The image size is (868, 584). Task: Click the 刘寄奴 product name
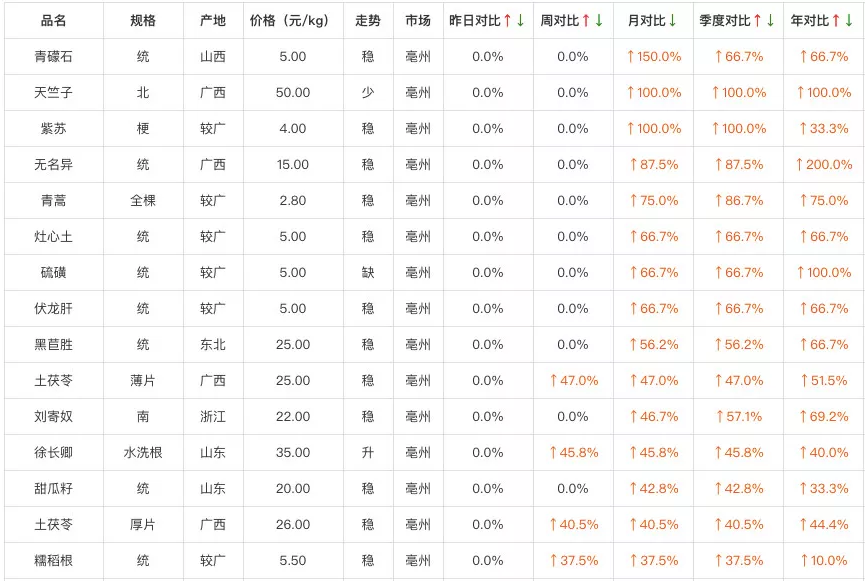[53, 417]
